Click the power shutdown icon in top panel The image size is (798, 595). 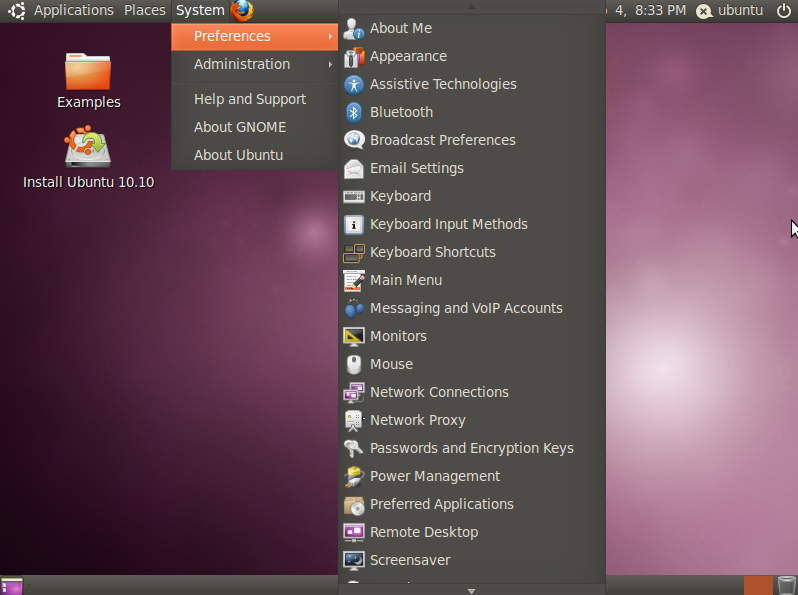[783, 11]
